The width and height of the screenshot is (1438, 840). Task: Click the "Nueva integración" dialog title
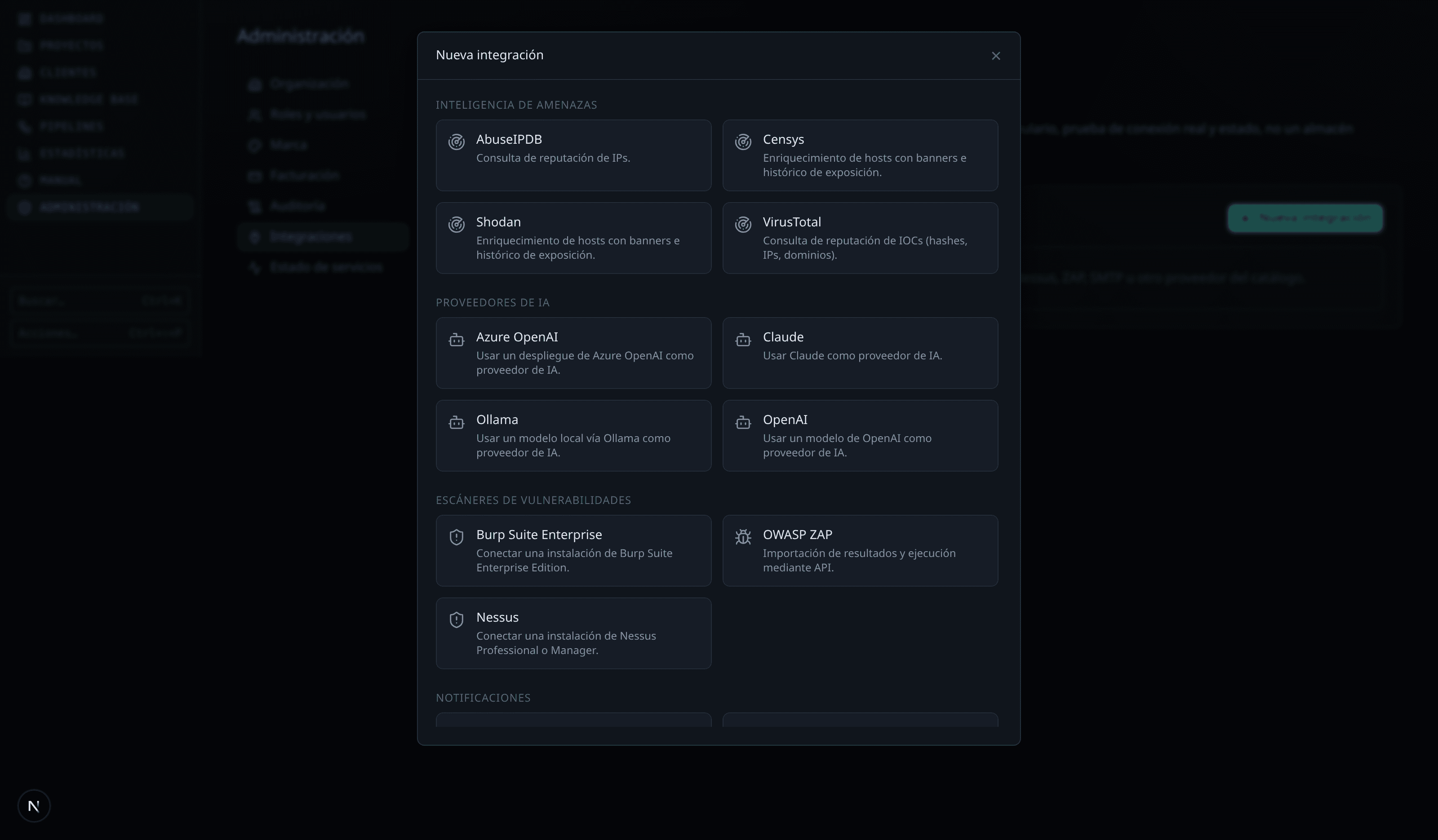coord(490,55)
